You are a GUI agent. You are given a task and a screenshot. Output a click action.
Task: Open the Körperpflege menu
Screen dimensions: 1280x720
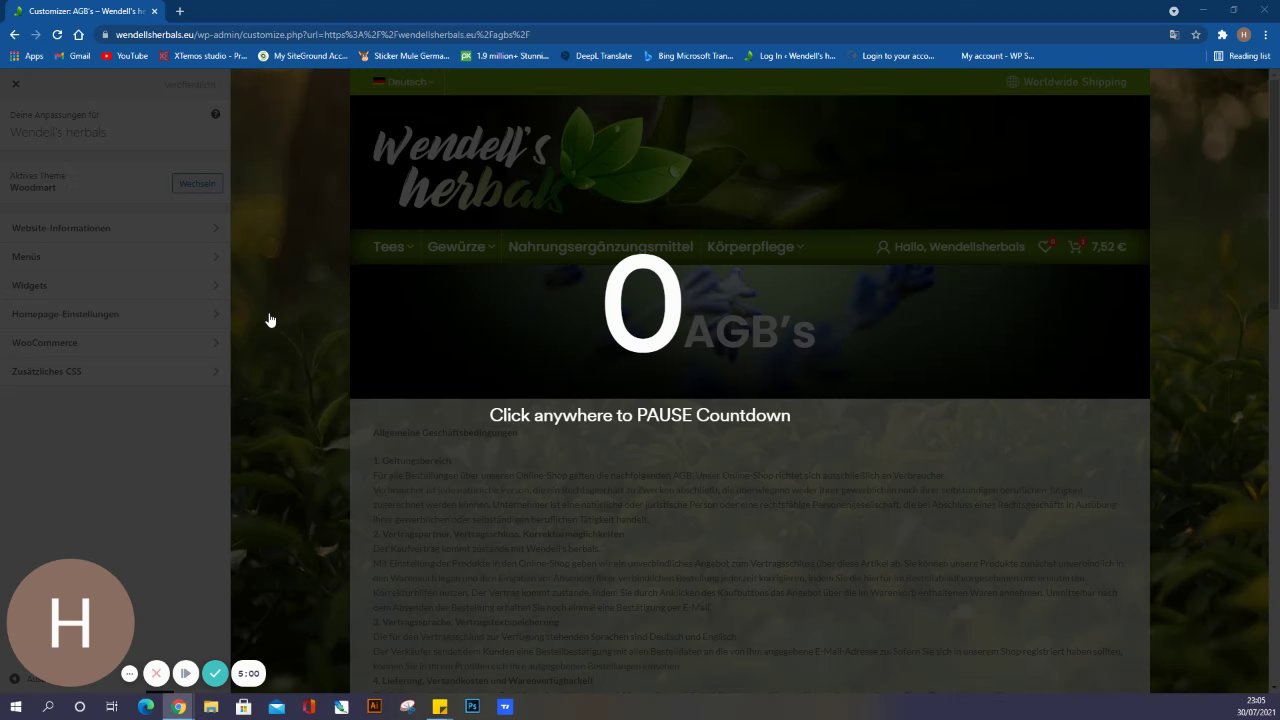point(755,247)
